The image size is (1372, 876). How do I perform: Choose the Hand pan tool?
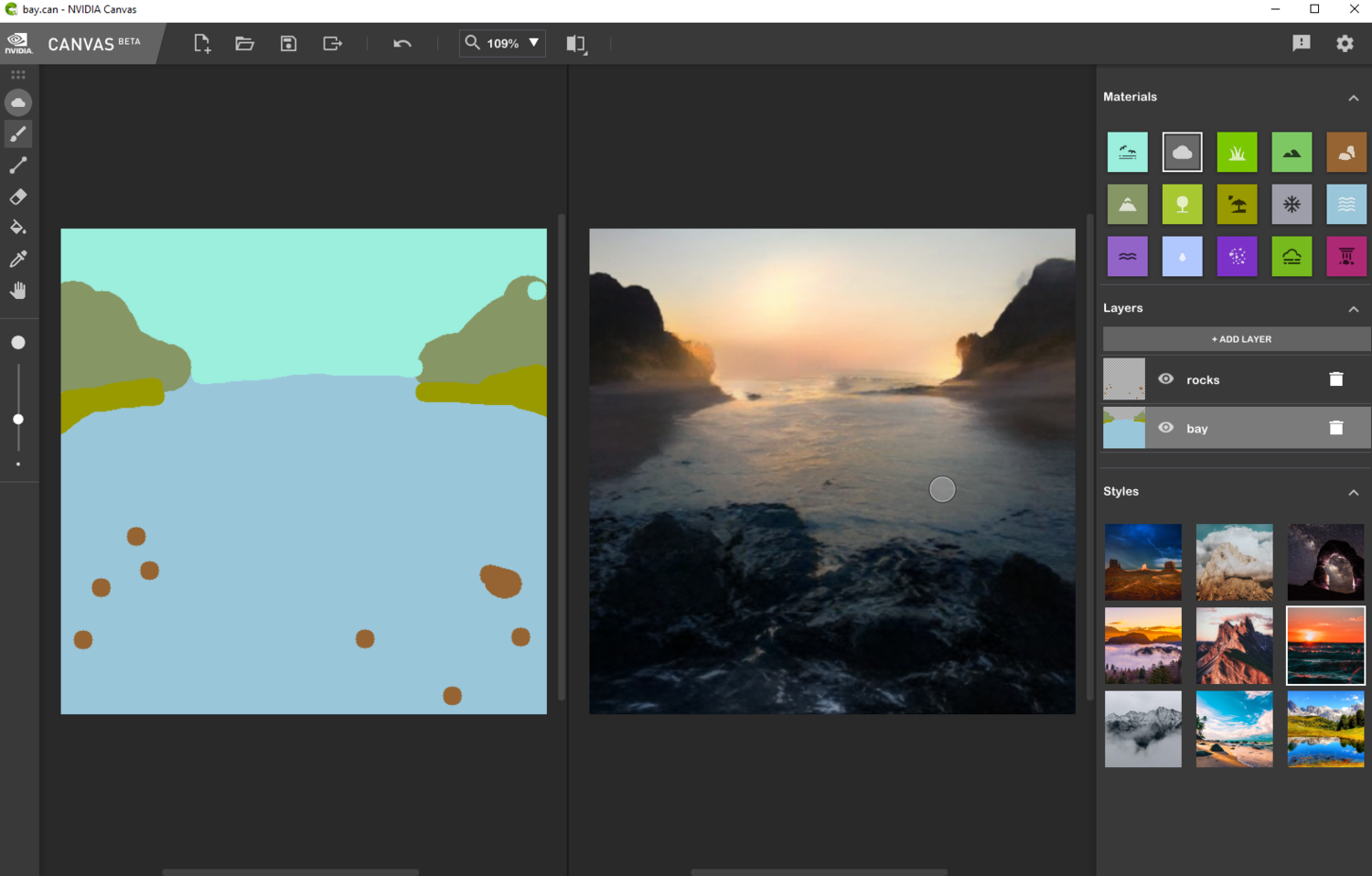[18, 291]
